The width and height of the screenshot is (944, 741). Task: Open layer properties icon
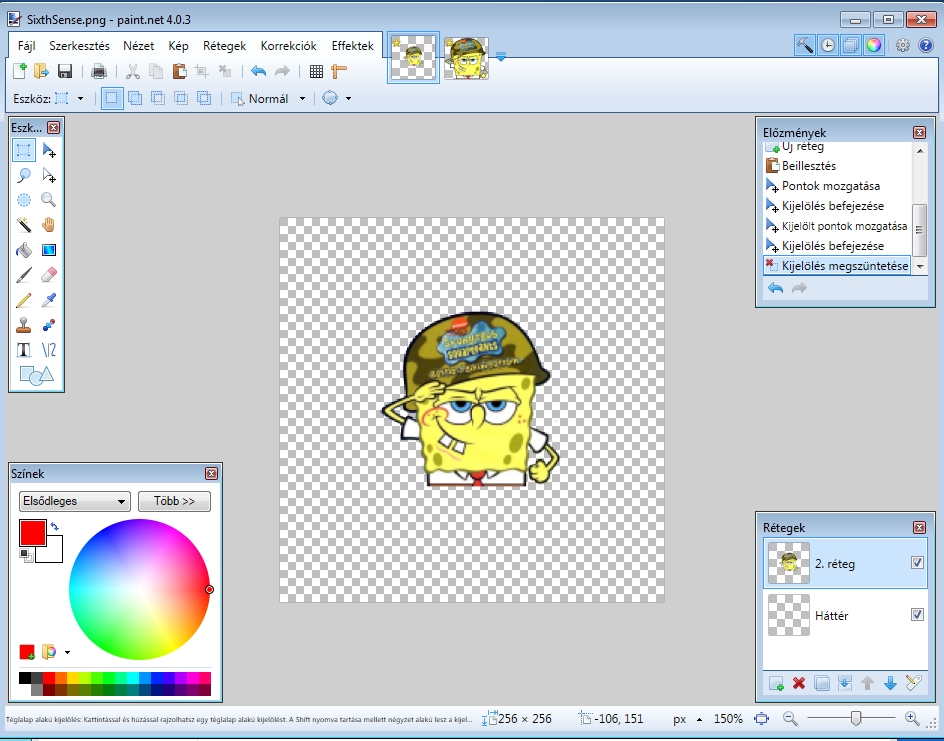[x=913, y=683]
